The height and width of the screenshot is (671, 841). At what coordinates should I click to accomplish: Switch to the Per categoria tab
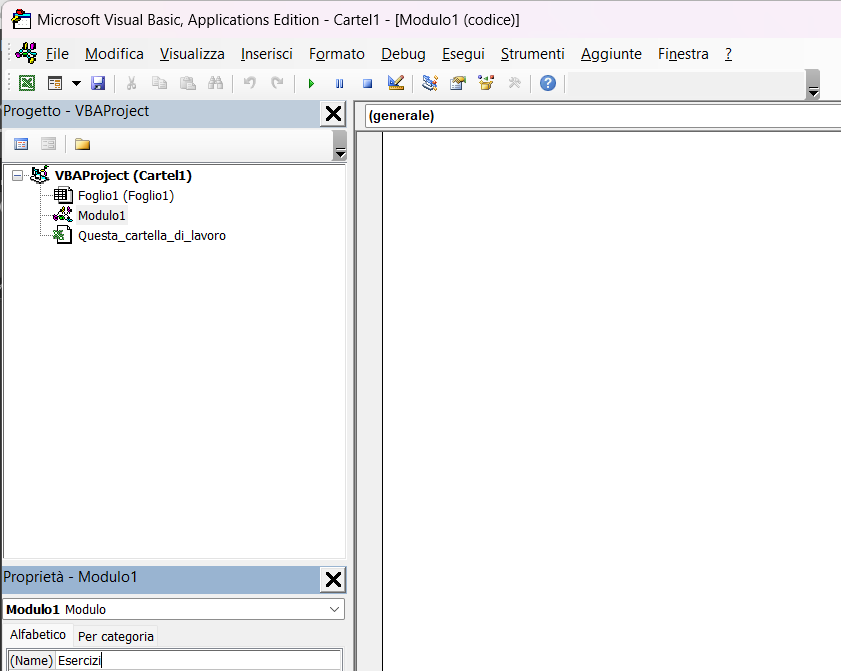[115, 636]
